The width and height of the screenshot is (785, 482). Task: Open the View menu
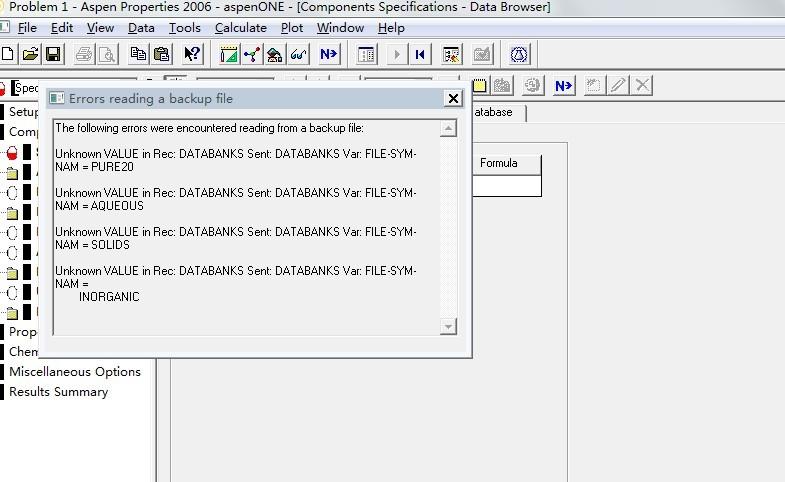pos(100,28)
